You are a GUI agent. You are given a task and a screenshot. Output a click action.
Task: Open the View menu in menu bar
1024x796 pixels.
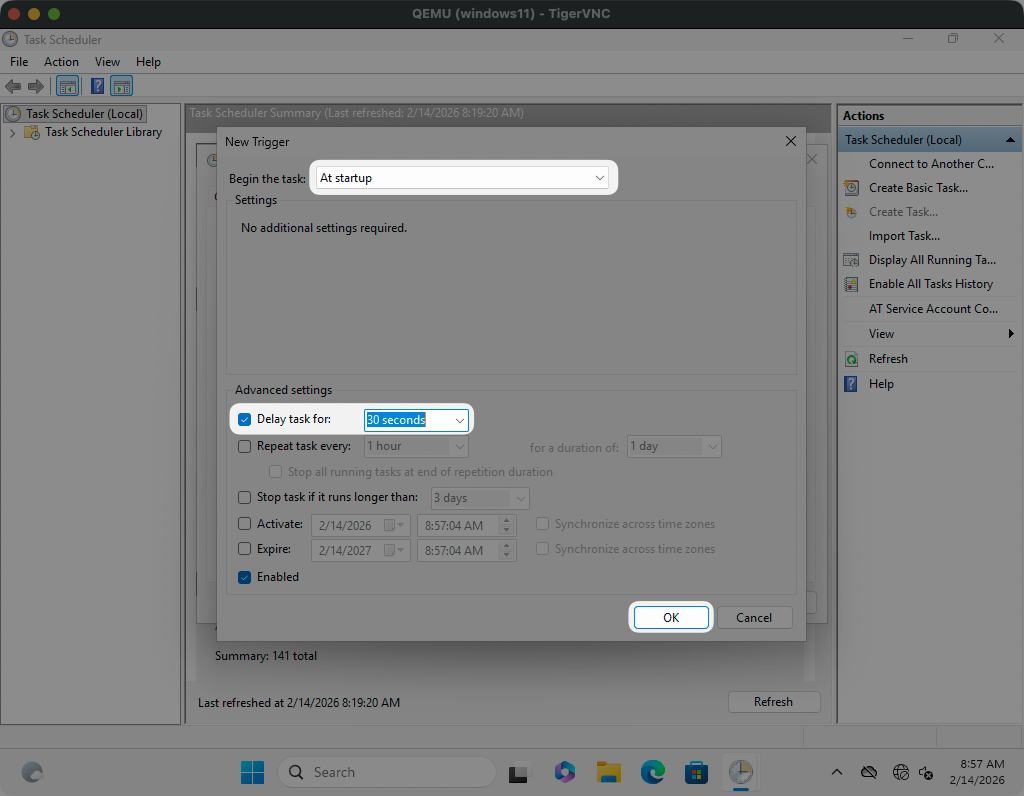tap(107, 62)
